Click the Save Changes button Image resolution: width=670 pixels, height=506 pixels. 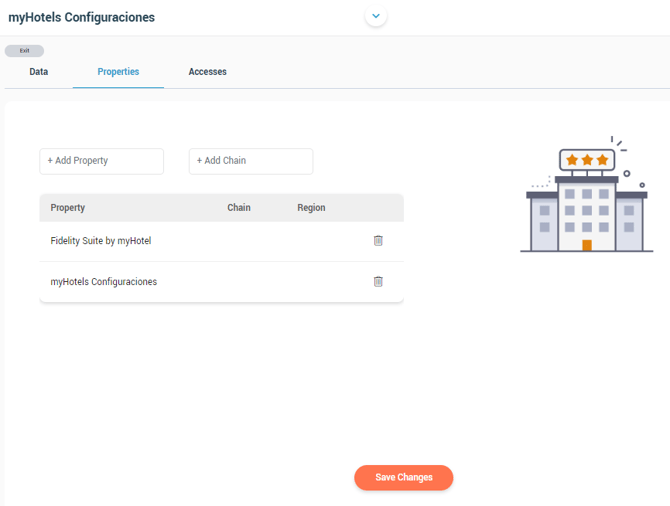(x=404, y=477)
